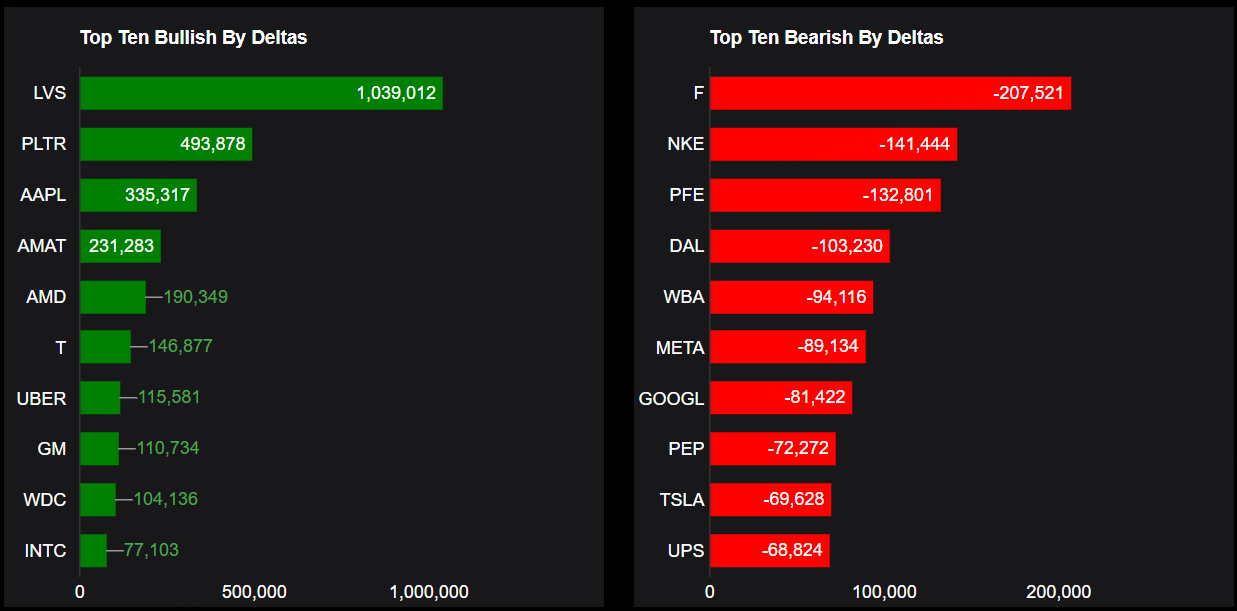Screen dimensions: 1237x611
Task: Click the F red bearish bar
Action: 890,93
